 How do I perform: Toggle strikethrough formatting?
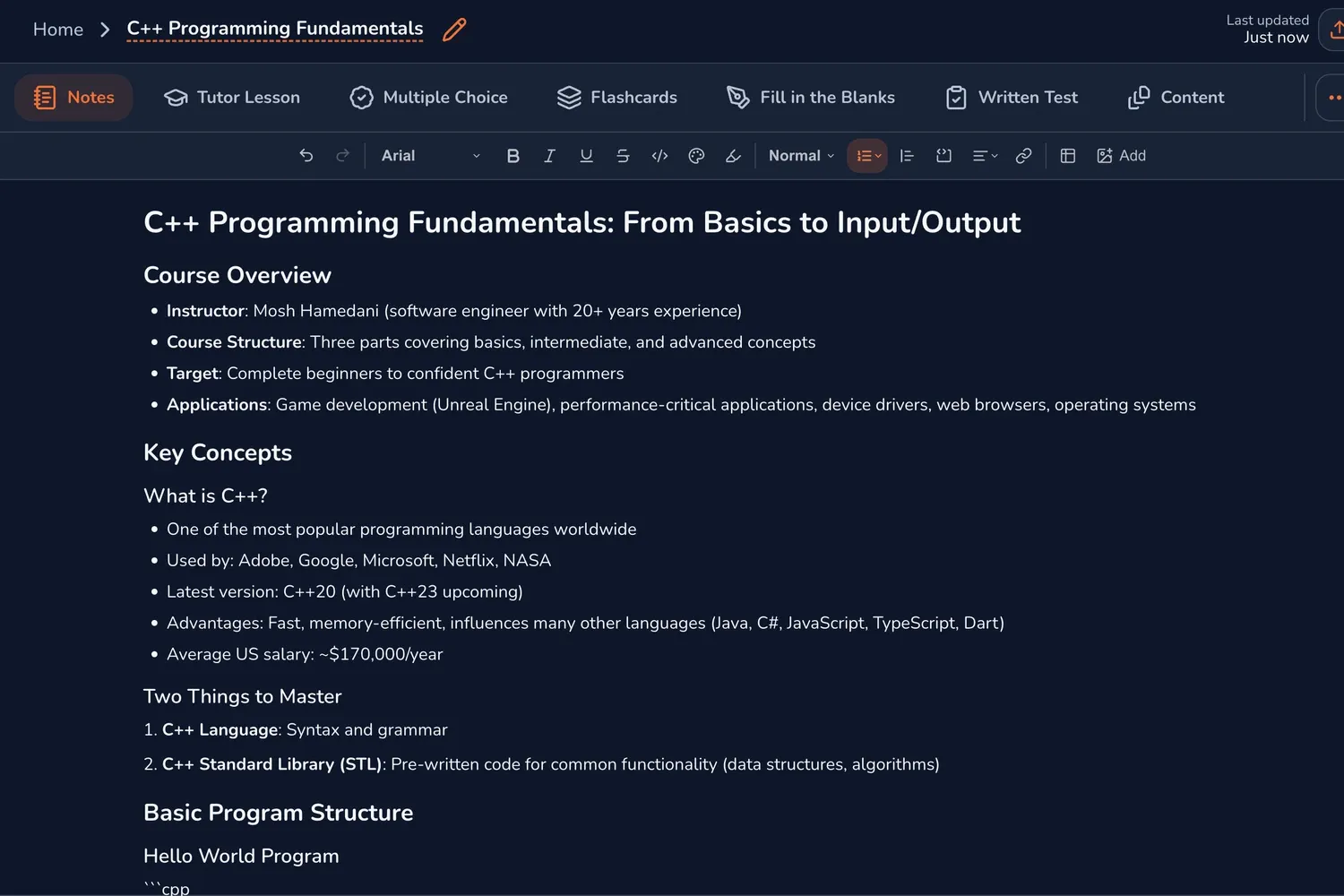623,156
